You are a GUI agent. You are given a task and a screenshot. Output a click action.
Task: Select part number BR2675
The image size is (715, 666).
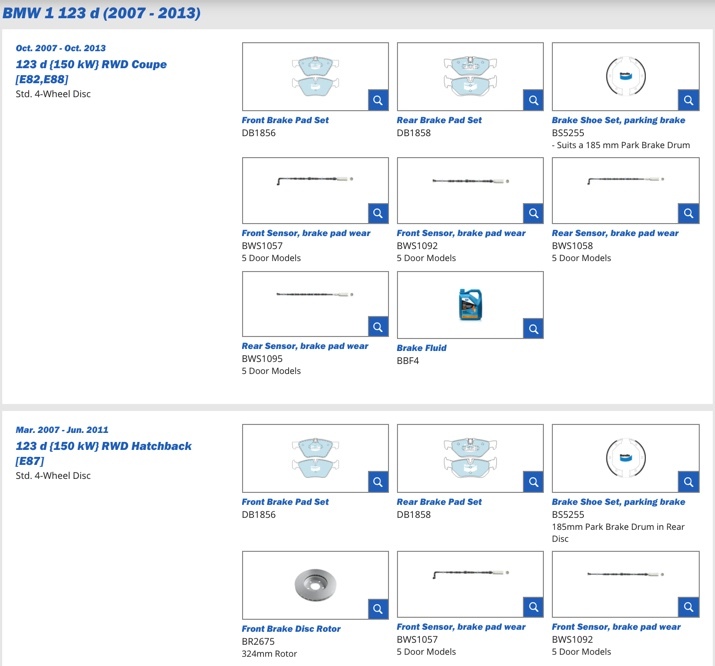258,641
